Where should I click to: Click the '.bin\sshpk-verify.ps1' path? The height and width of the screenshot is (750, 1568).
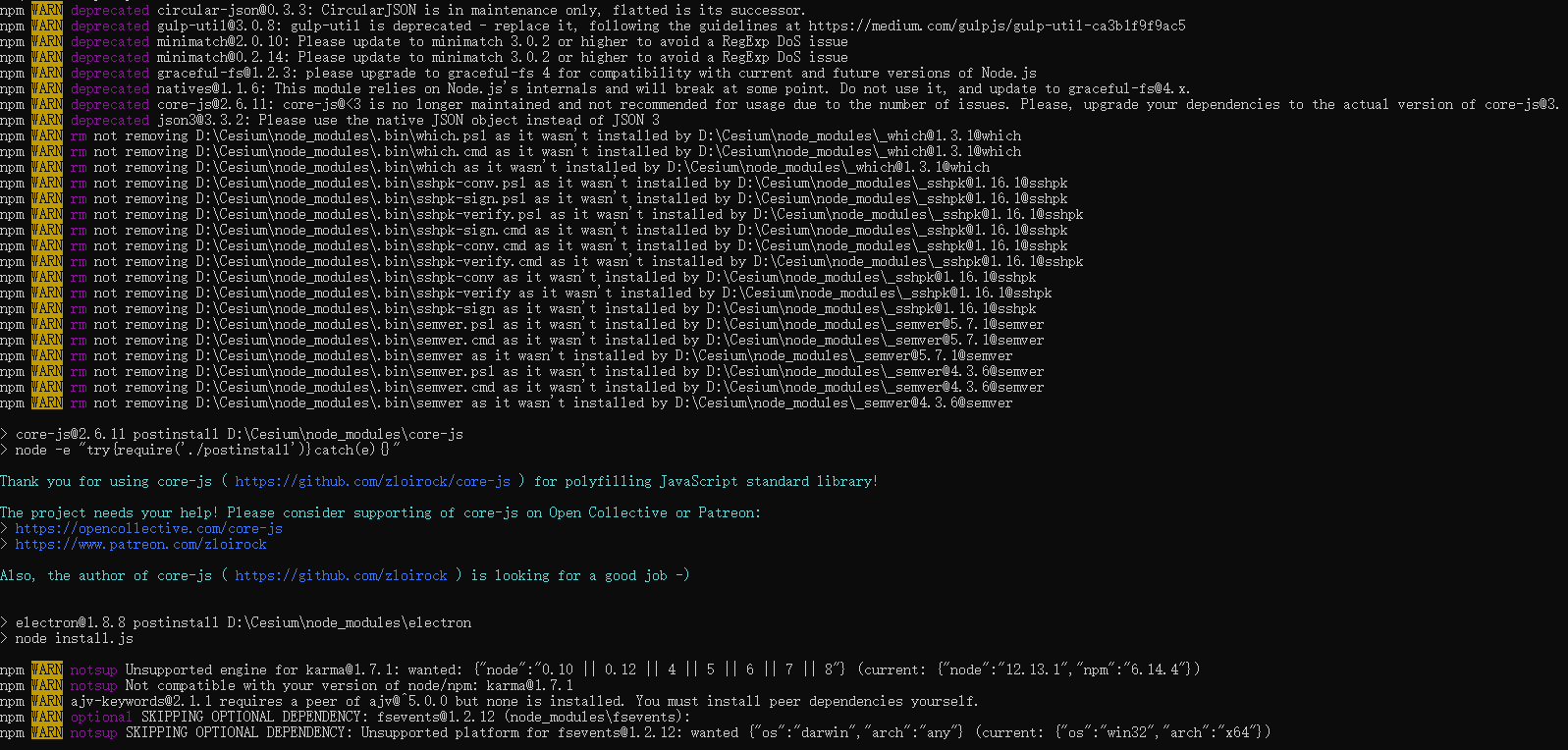[459, 214]
